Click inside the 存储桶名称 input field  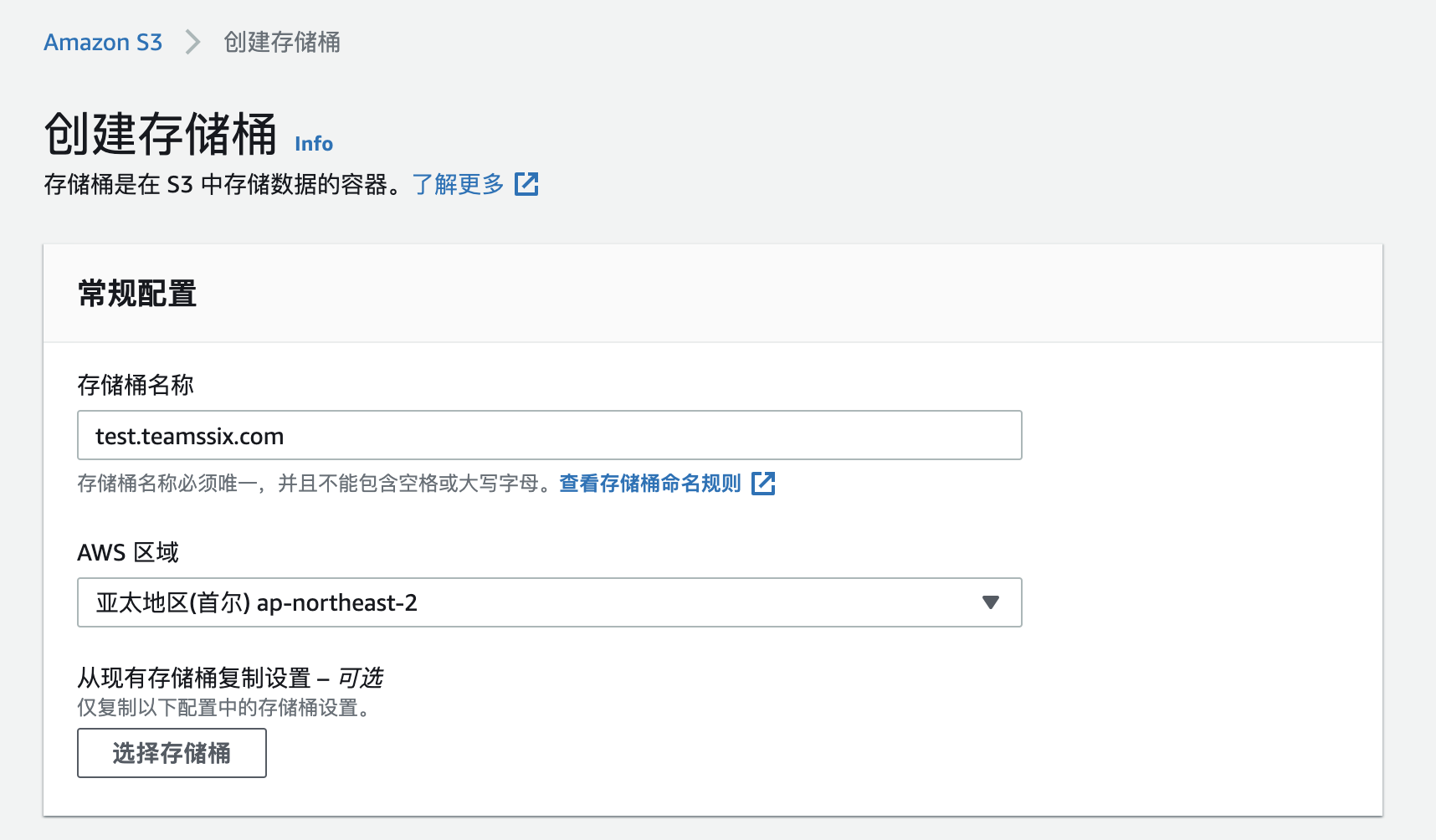click(x=549, y=435)
